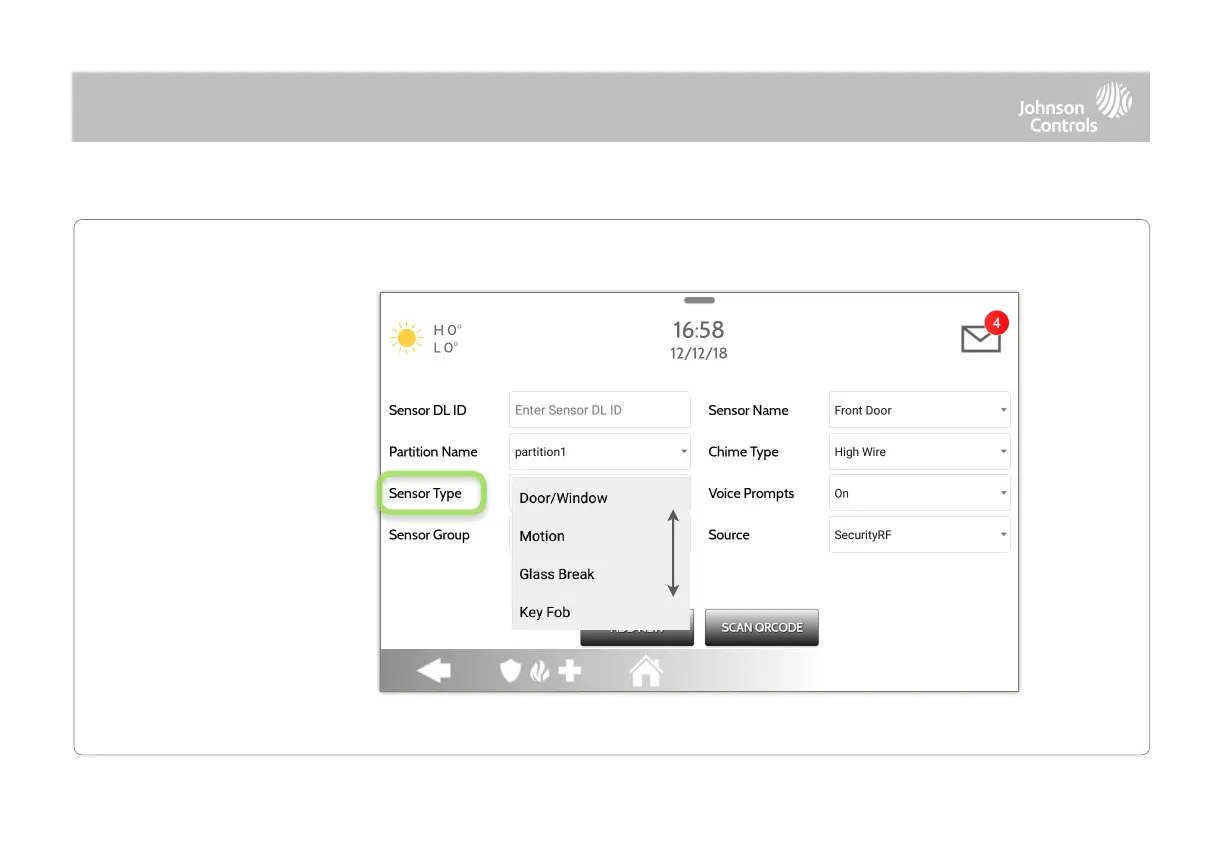Click the sun weather icon
The image size is (1224, 864).
pos(407,338)
